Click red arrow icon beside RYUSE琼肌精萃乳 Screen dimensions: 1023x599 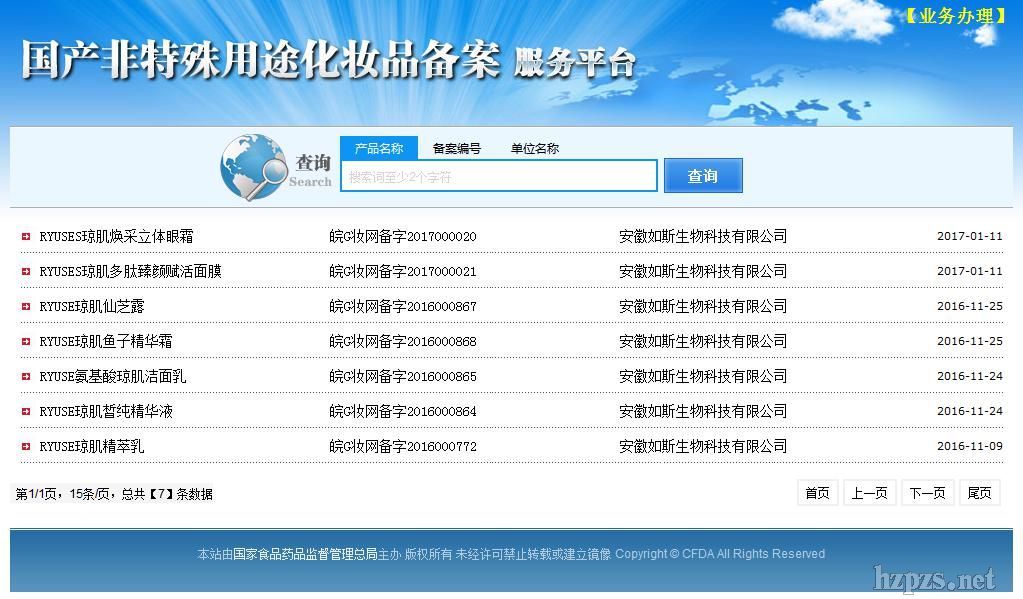(26, 447)
